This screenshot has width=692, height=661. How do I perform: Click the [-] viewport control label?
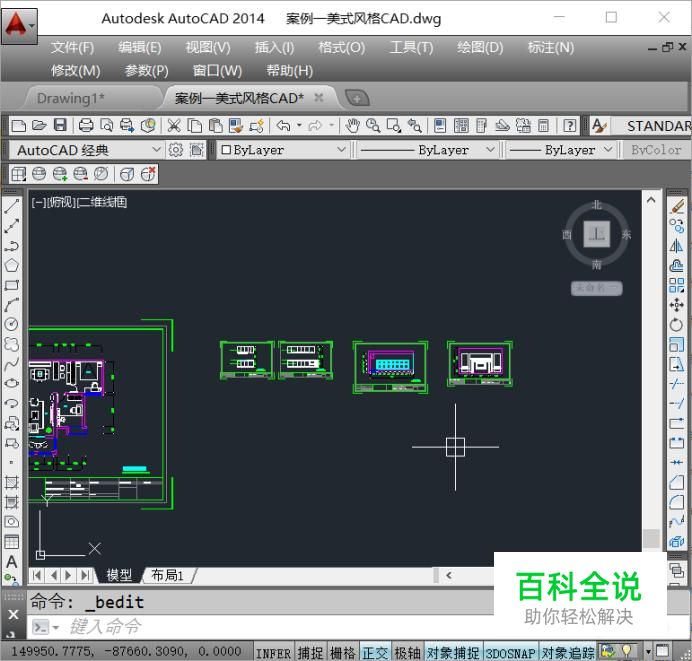tap(38, 203)
